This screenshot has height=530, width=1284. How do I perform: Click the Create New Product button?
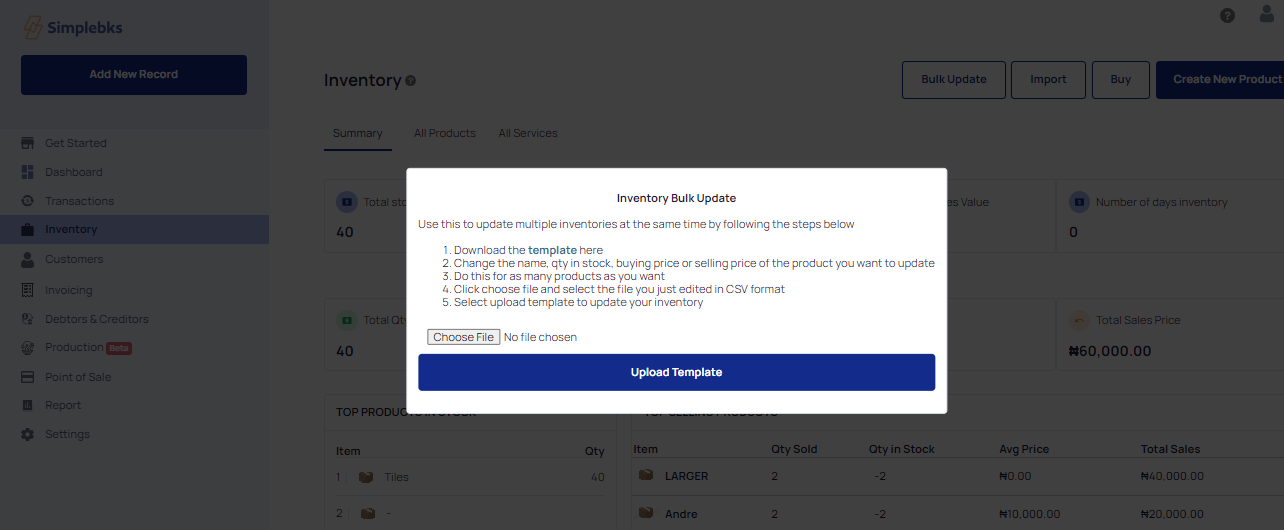point(1220,80)
